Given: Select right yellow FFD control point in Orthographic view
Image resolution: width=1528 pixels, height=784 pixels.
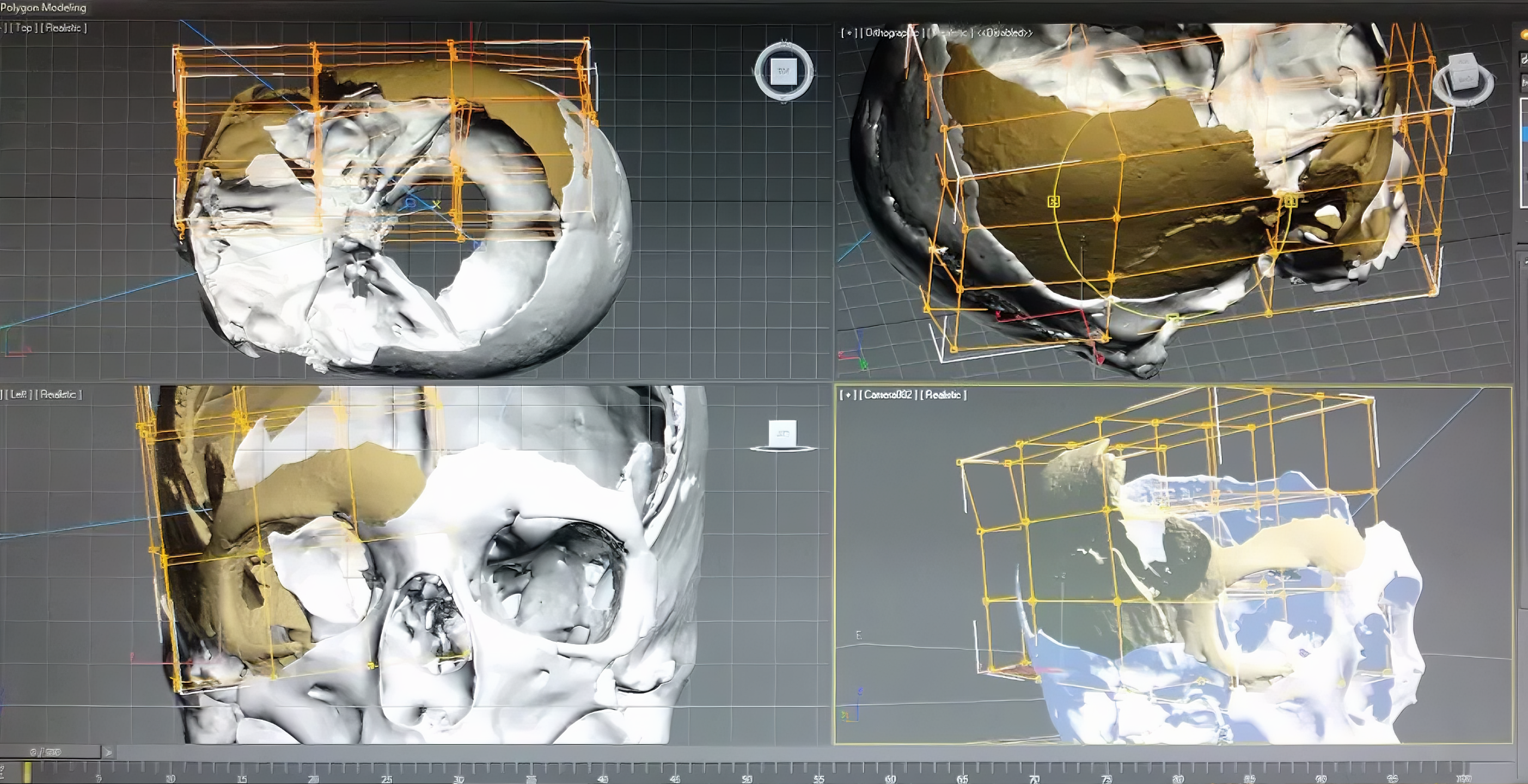Looking at the screenshot, I should click(x=1290, y=201).
